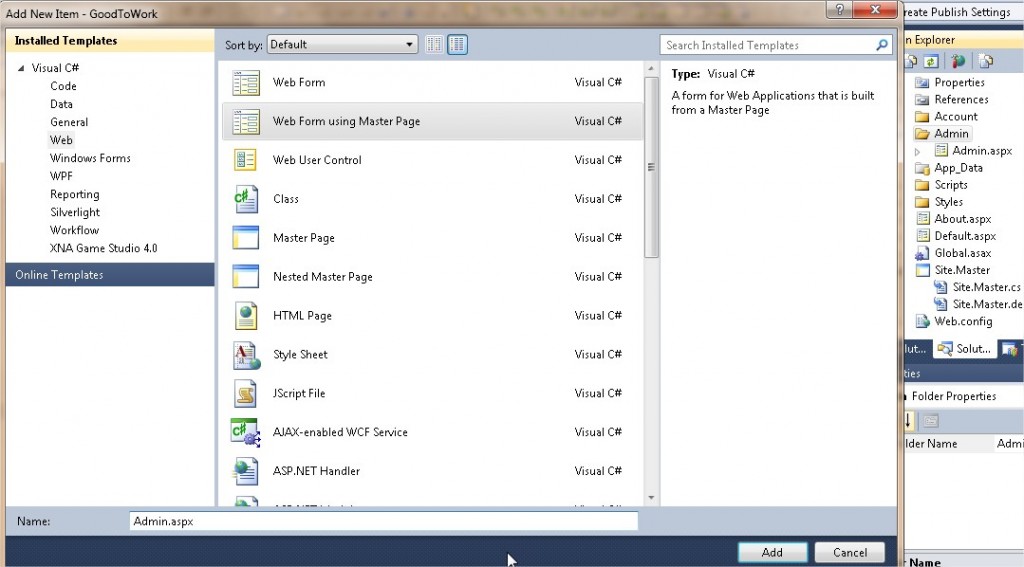1024x567 pixels.
Task: Click the Global.asax file icon
Action: click(x=922, y=253)
